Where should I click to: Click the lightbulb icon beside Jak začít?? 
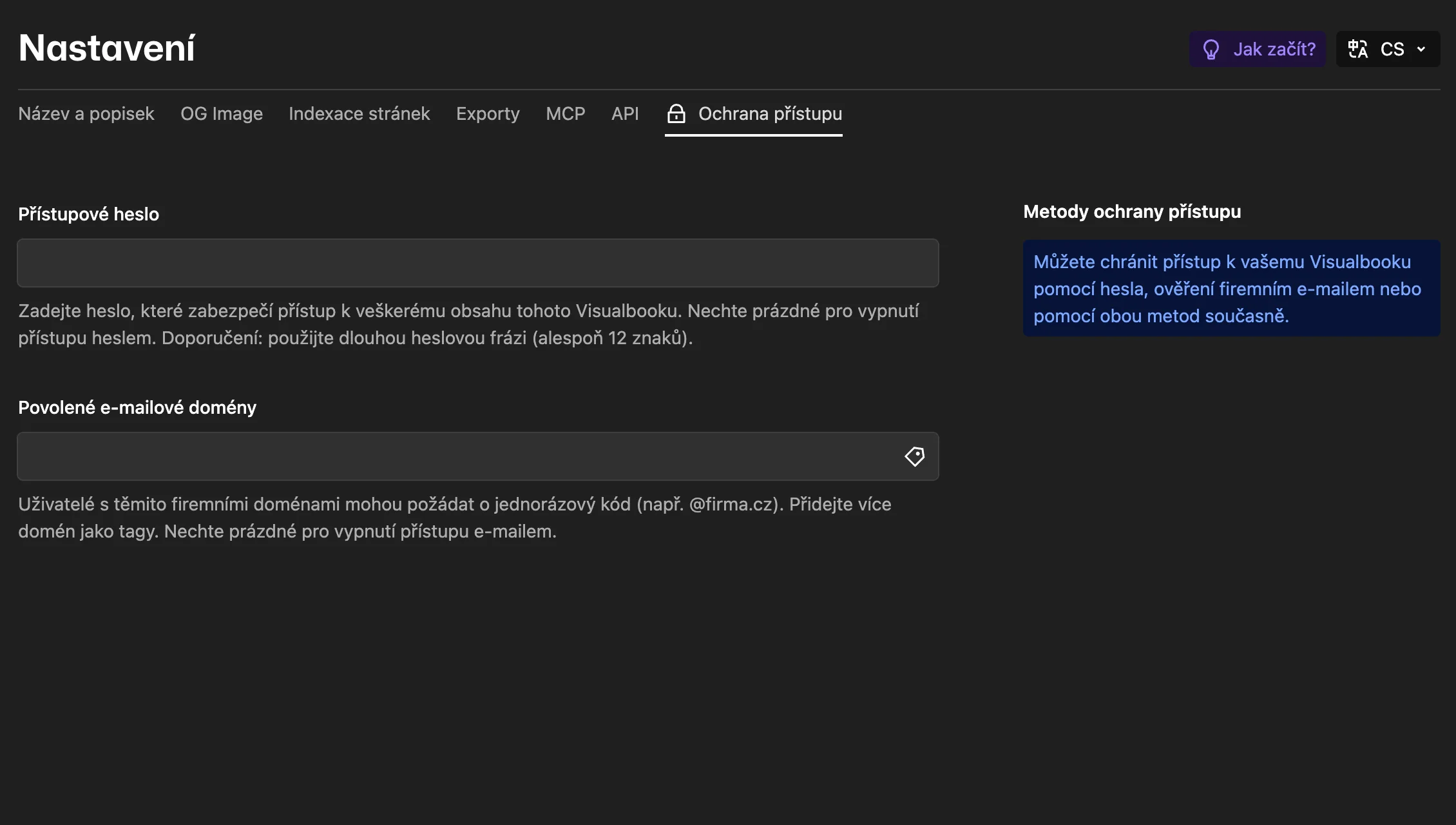coord(1211,50)
